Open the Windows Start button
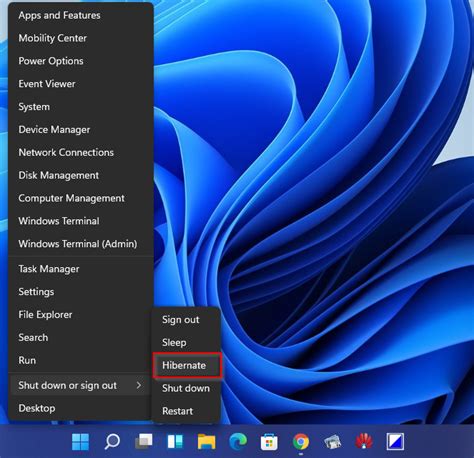The image size is (474, 458). (80, 442)
